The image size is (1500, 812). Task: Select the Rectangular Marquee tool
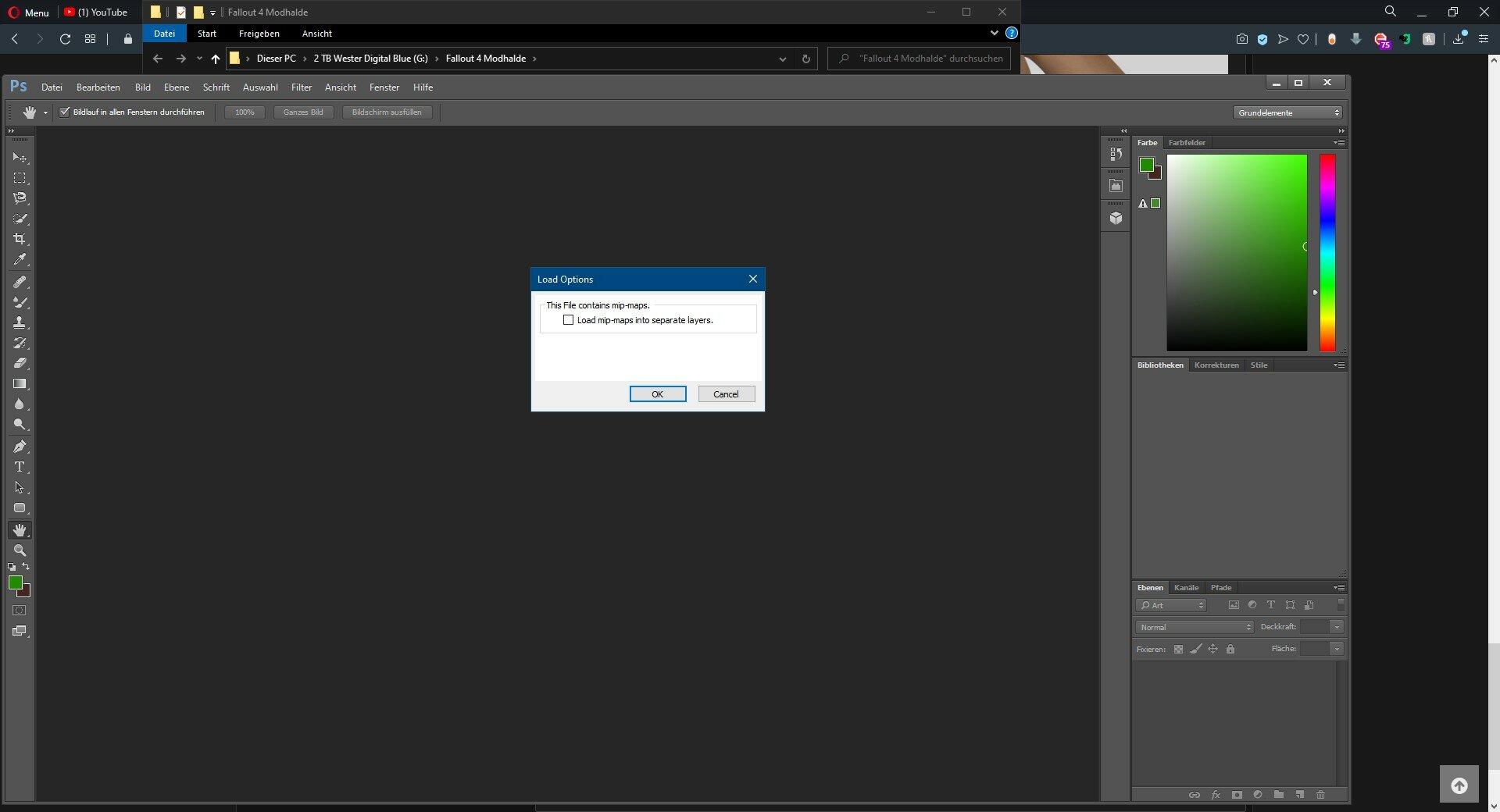pyautogui.click(x=20, y=178)
